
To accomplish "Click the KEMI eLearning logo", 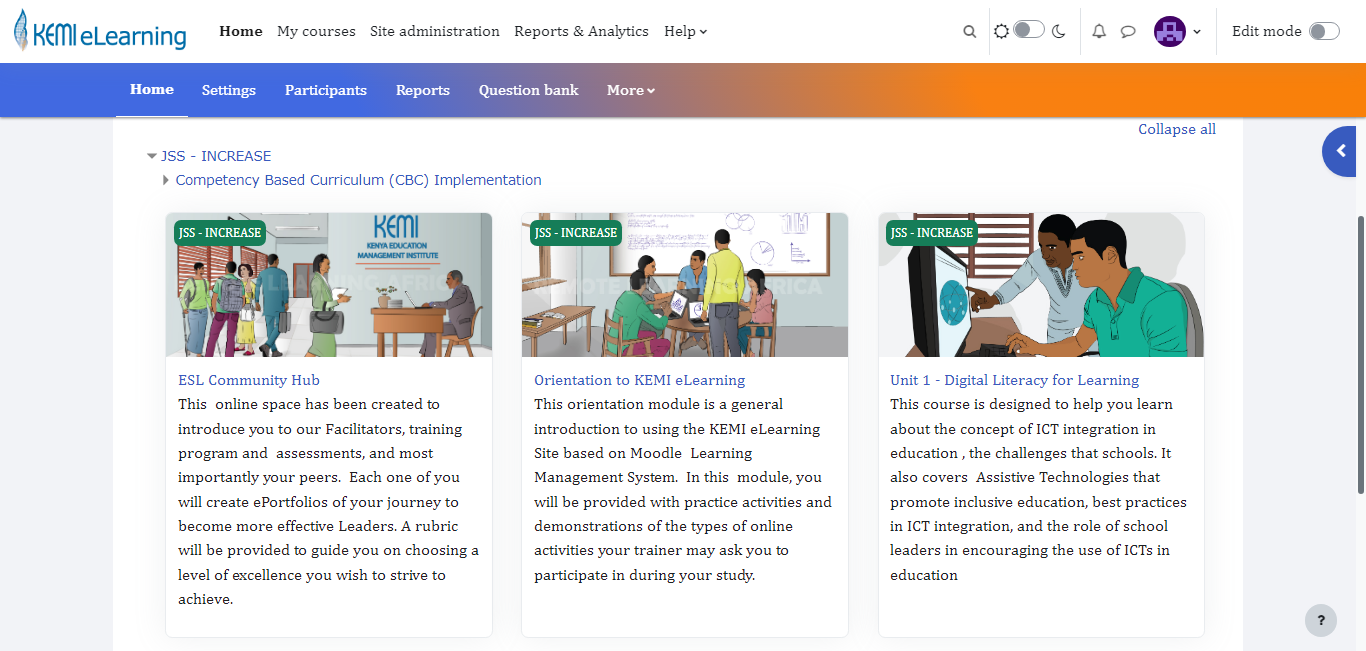I will [x=100, y=31].
